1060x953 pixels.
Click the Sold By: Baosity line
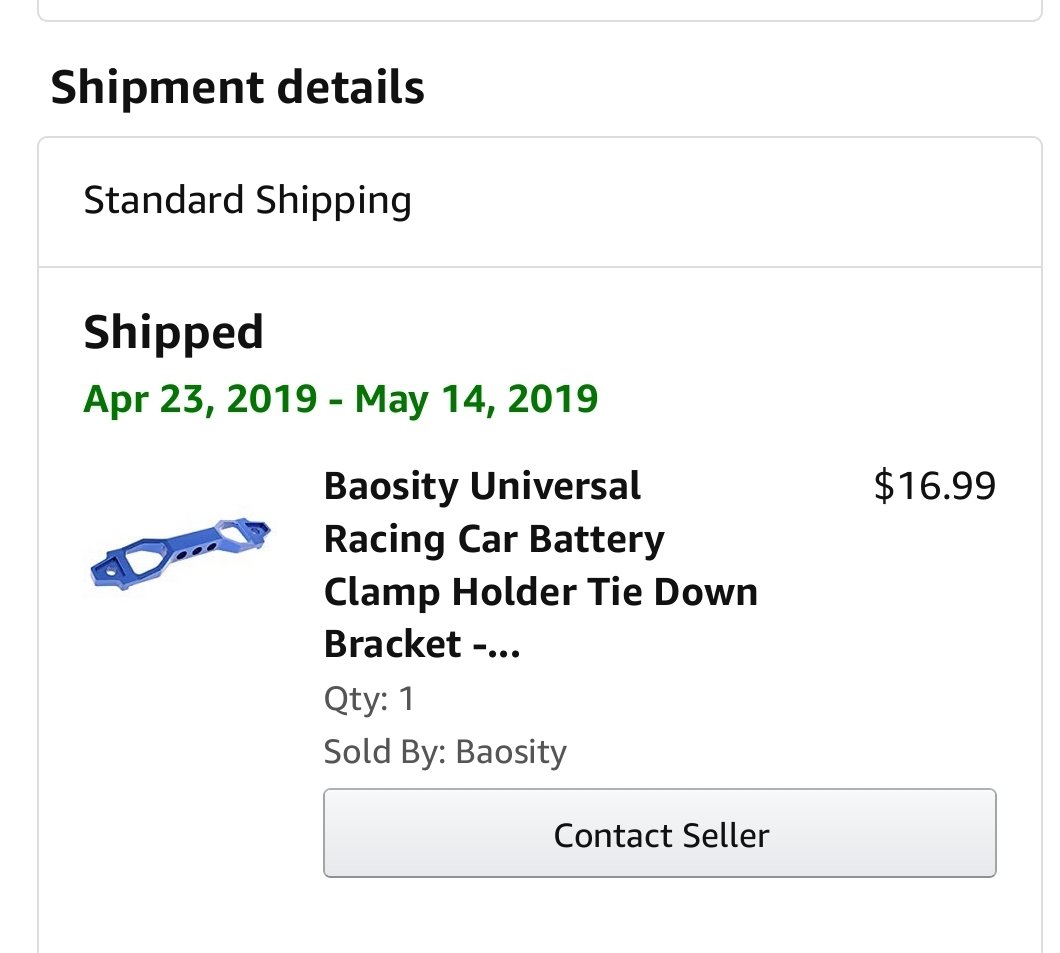(x=445, y=752)
